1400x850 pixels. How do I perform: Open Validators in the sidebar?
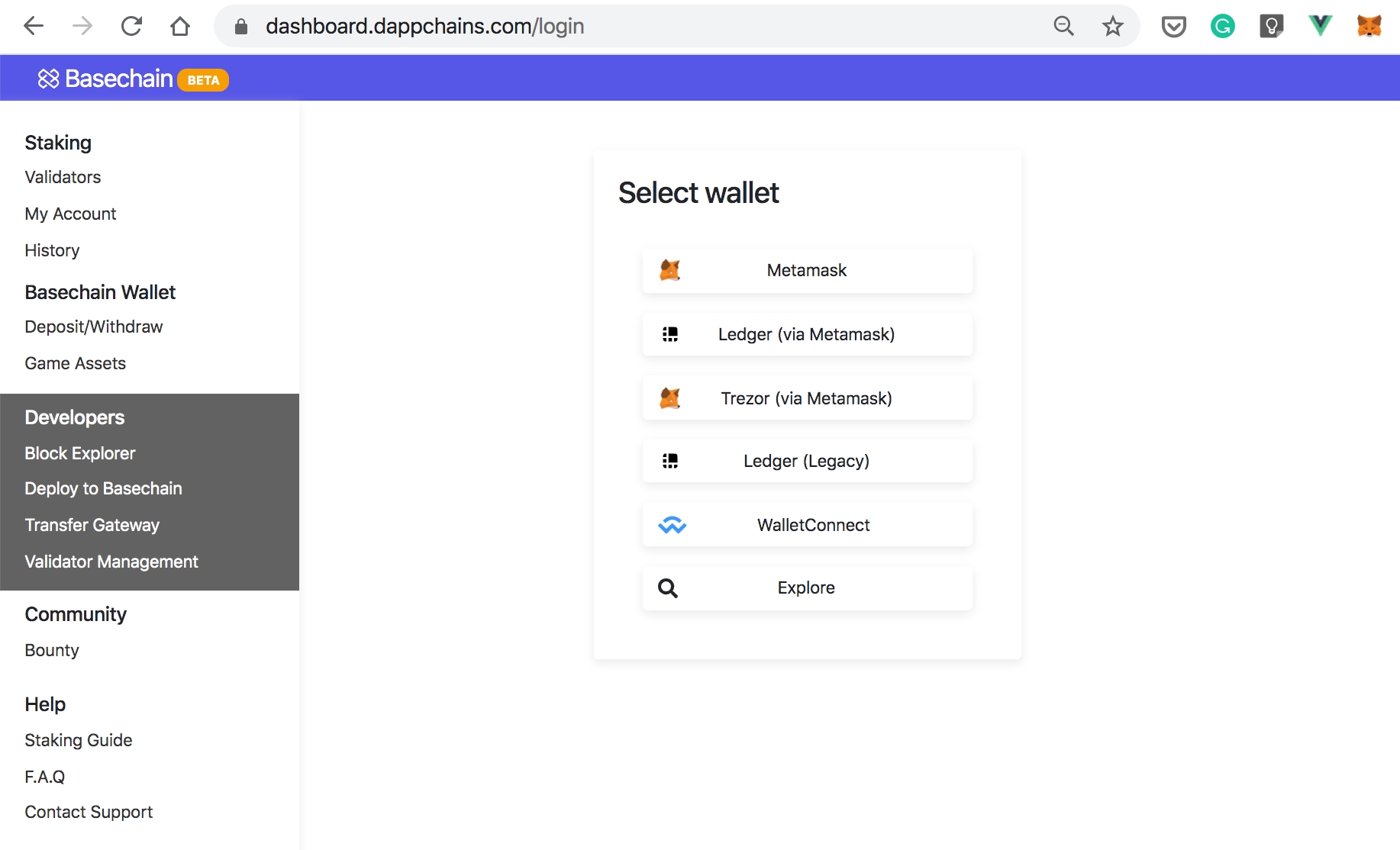click(x=63, y=177)
